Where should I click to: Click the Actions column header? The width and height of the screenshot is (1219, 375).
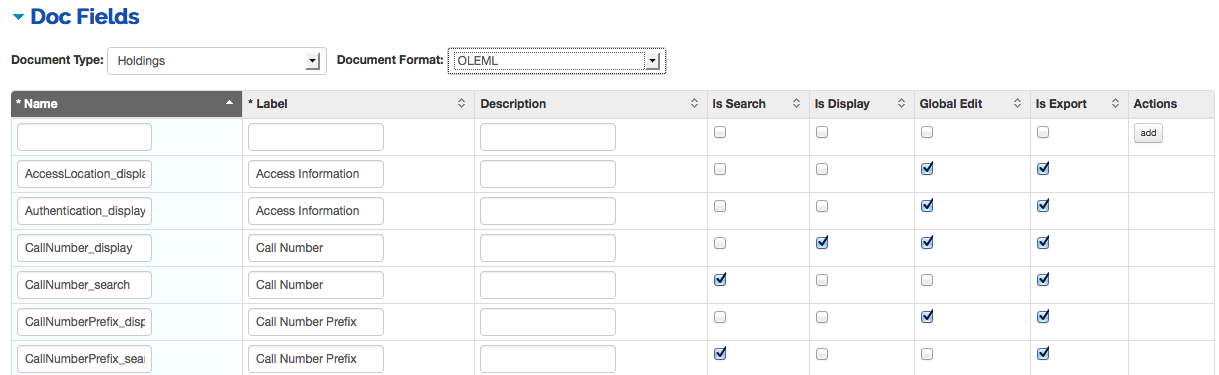pyautogui.click(x=1155, y=103)
